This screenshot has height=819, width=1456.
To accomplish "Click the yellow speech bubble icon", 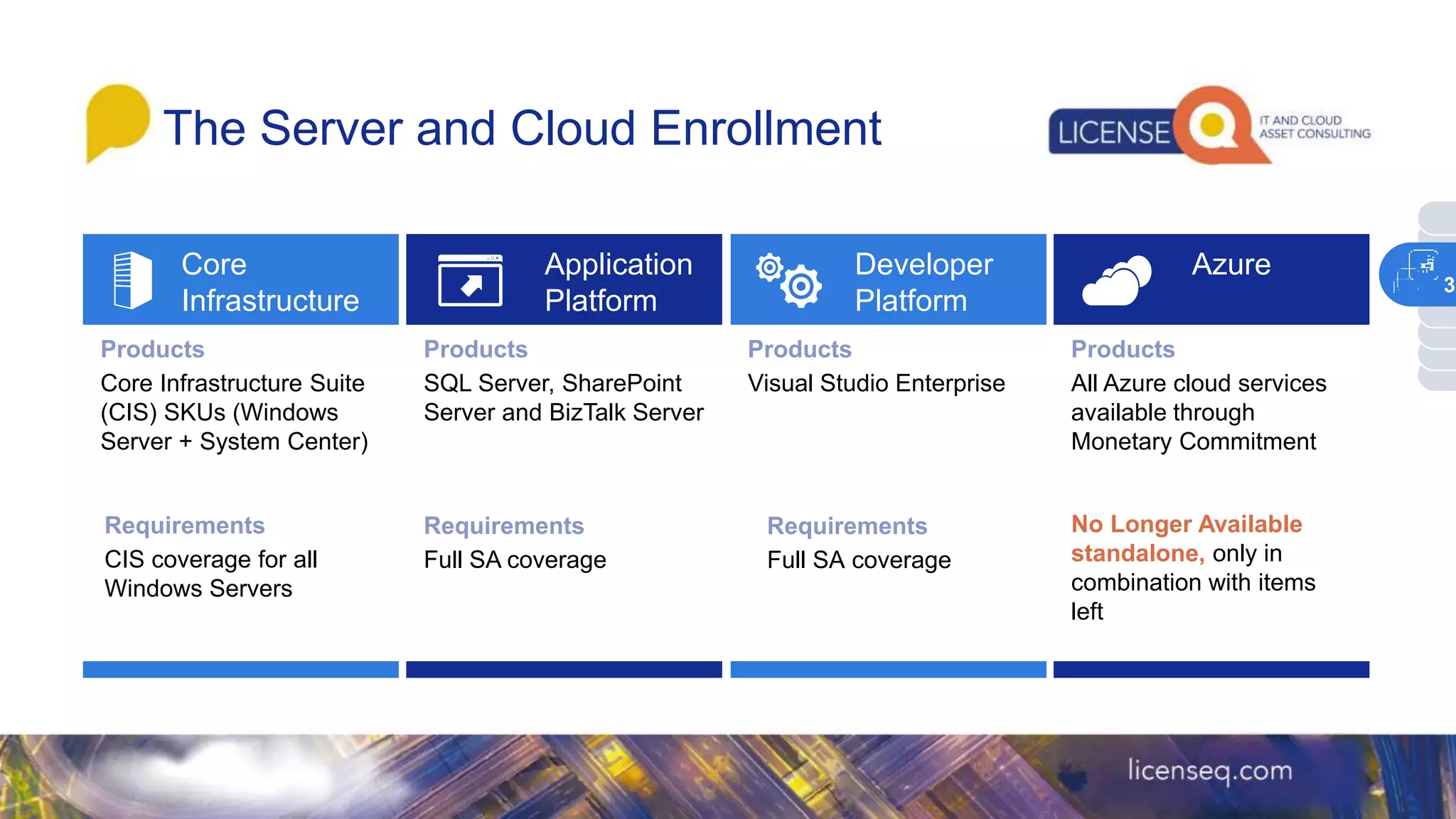I will coord(117,122).
